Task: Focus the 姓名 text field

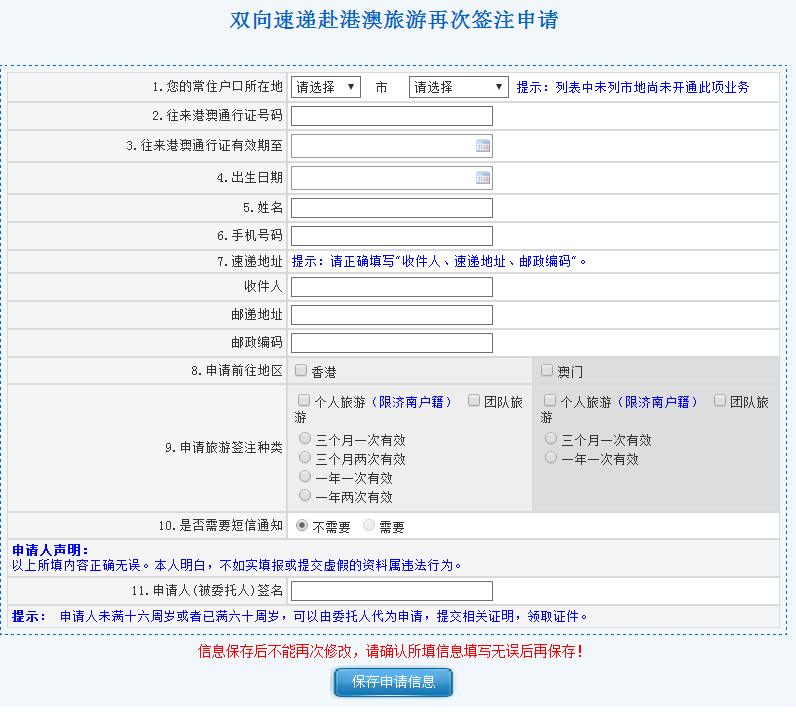Action: 392,208
